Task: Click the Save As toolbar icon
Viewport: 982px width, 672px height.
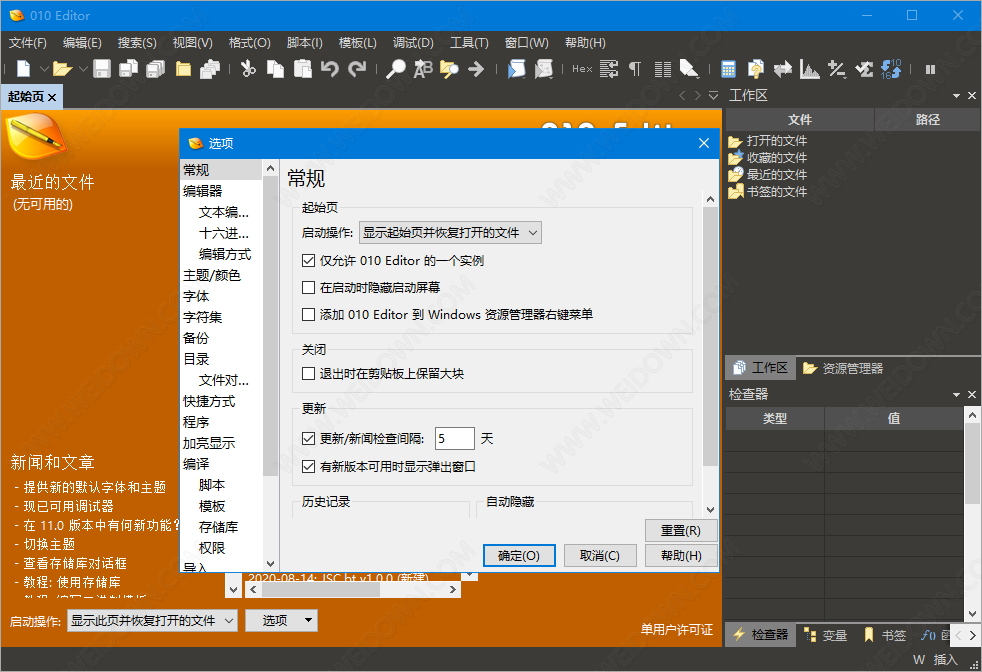Action: (128, 68)
